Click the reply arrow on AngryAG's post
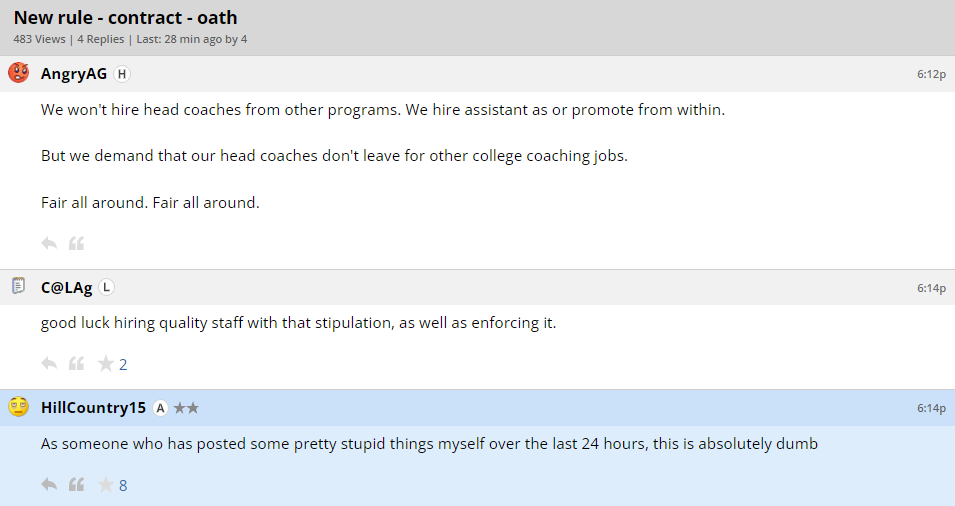955x506 pixels. coord(49,243)
